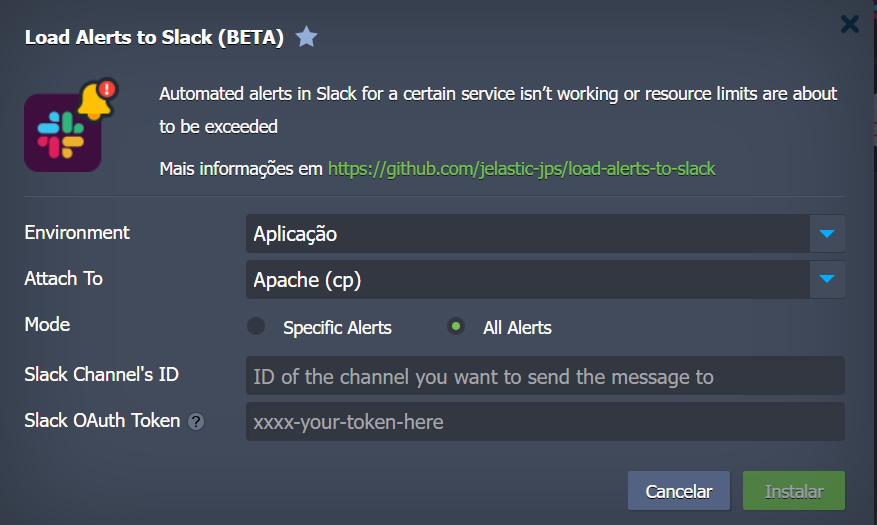Select the Specific Alerts mode

coord(256,327)
